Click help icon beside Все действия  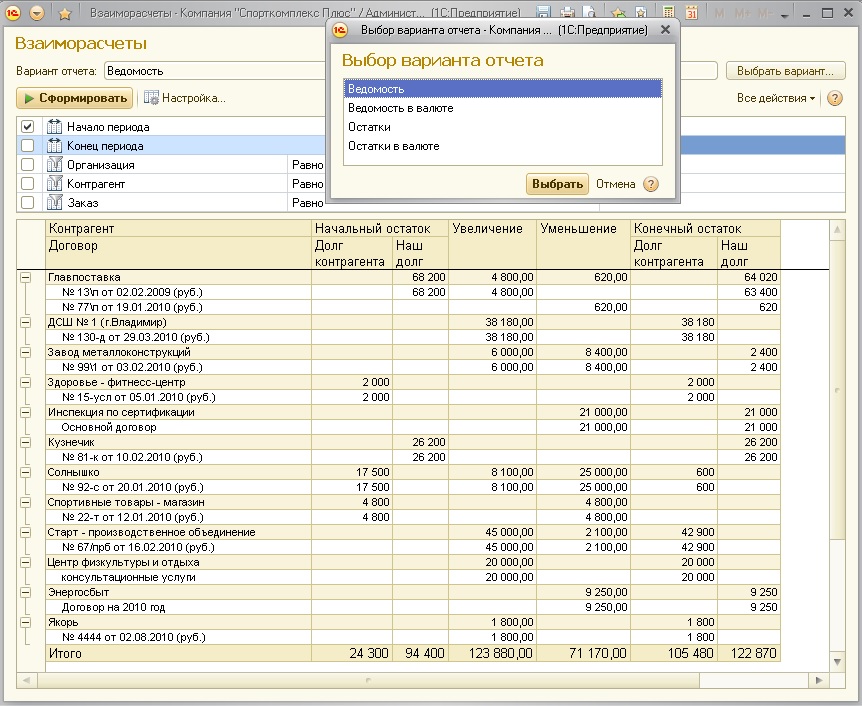point(835,98)
